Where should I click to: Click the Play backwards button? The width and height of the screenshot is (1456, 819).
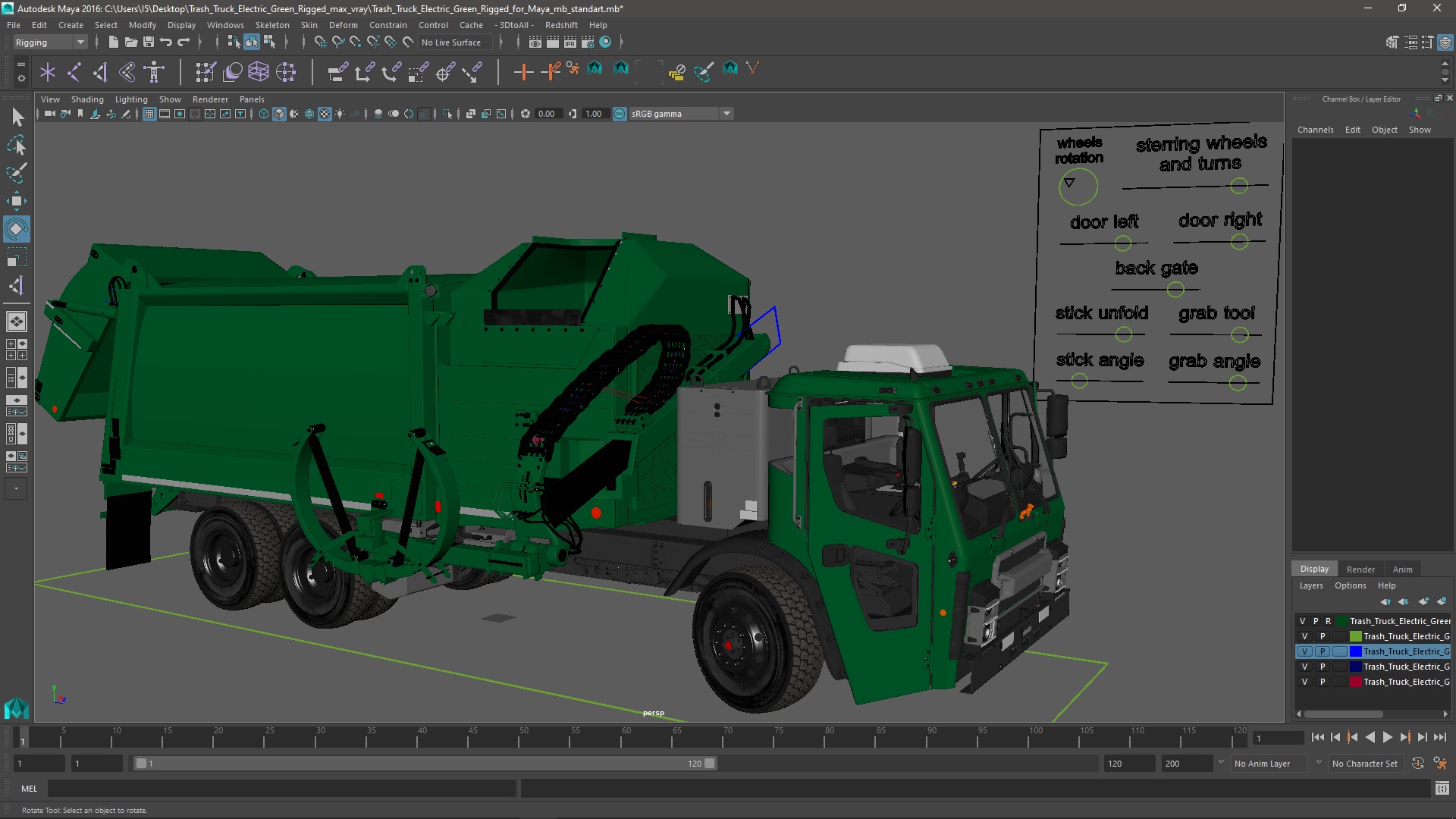pyautogui.click(x=1370, y=737)
